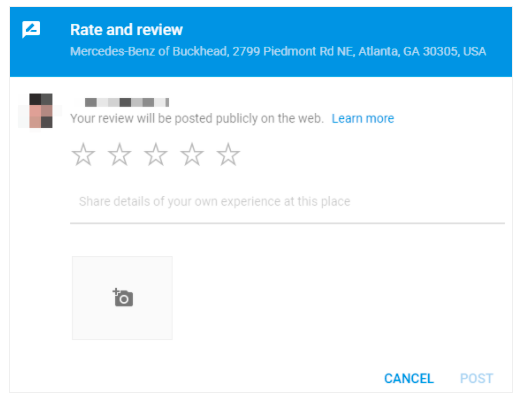Click the review pencil icon in header
519x400 pixels.
31,29
